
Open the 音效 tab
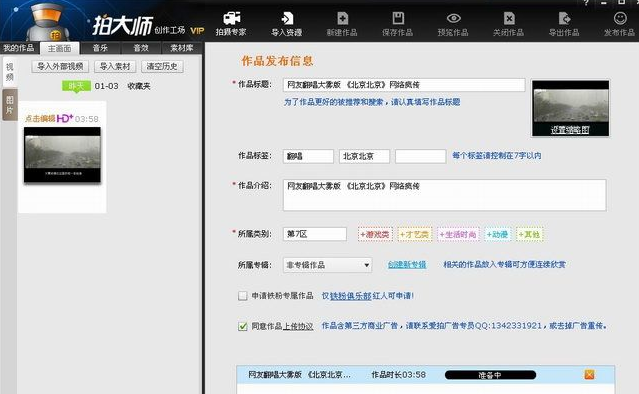pos(141,48)
